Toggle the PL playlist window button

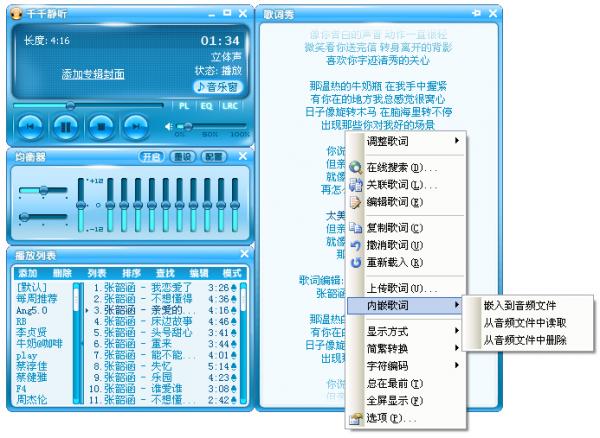point(184,106)
